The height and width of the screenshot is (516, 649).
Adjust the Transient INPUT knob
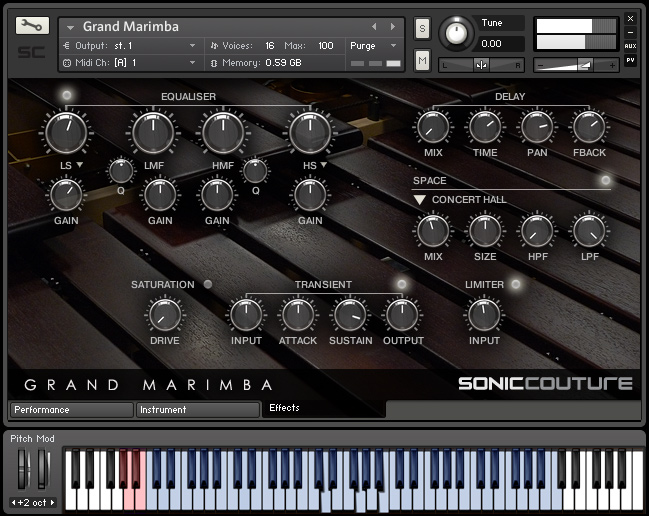(x=246, y=315)
